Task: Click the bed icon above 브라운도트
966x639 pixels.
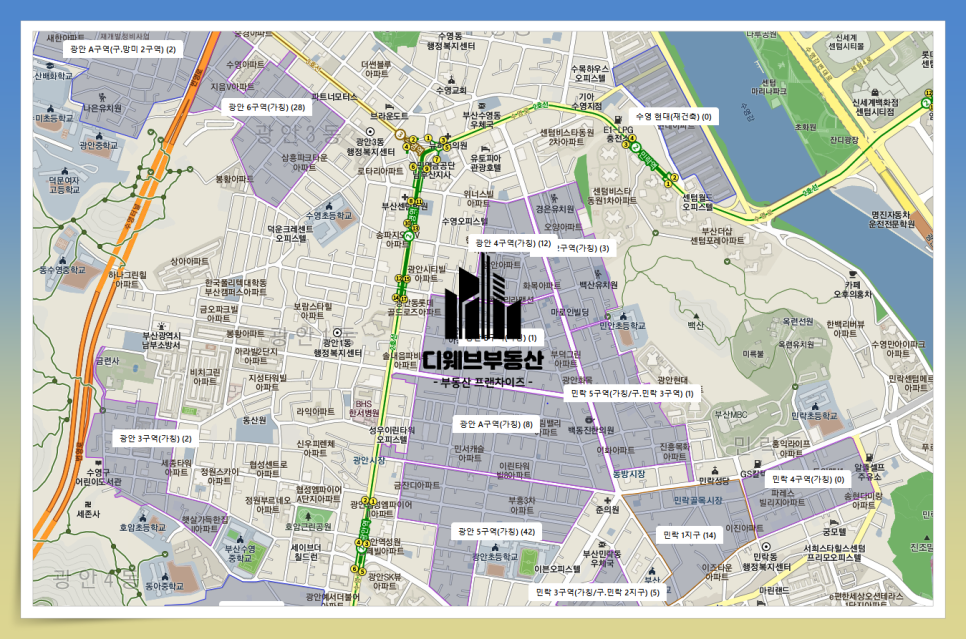Action: (x=389, y=106)
